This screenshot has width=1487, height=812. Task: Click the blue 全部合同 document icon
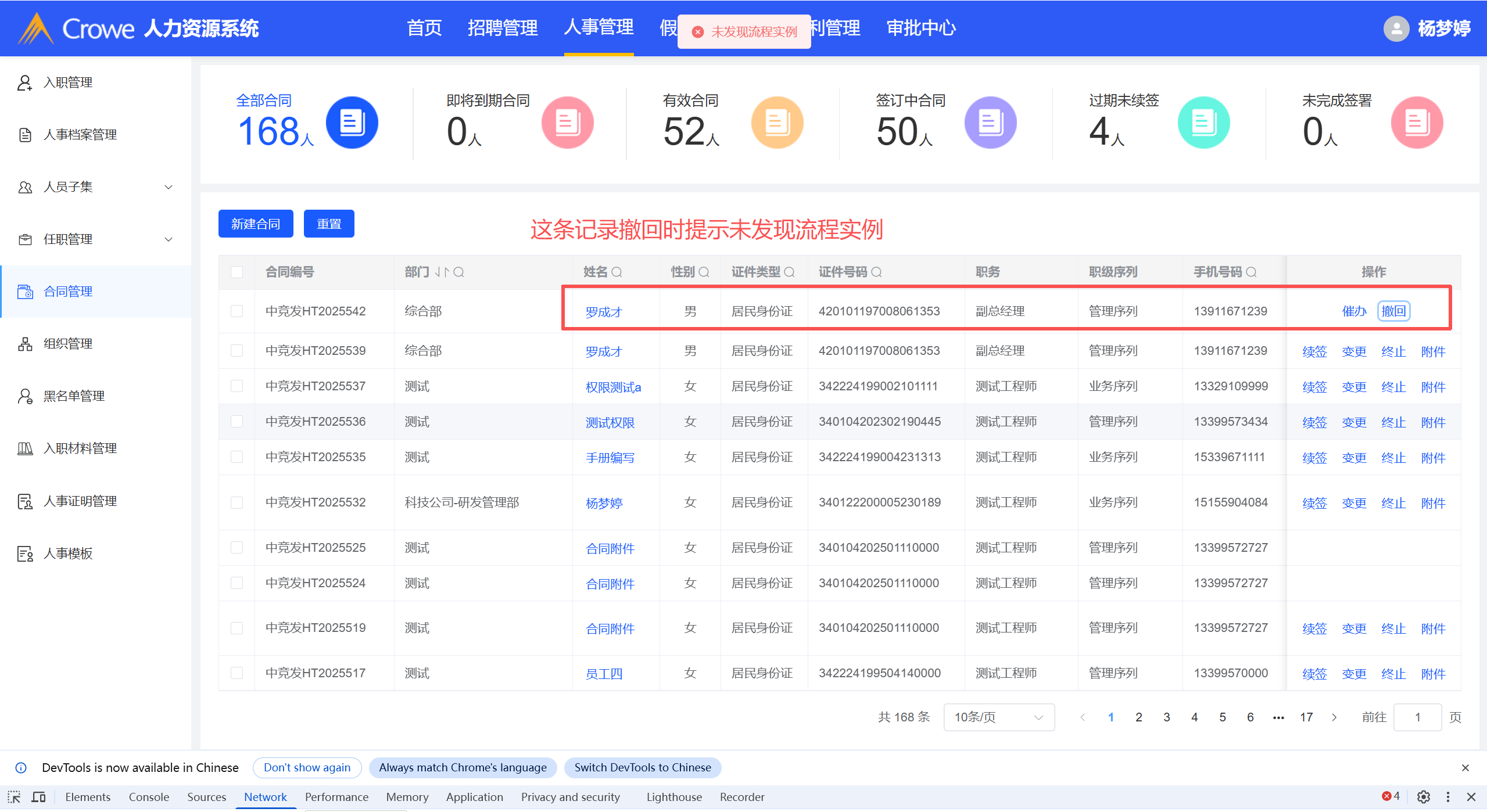(x=352, y=123)
